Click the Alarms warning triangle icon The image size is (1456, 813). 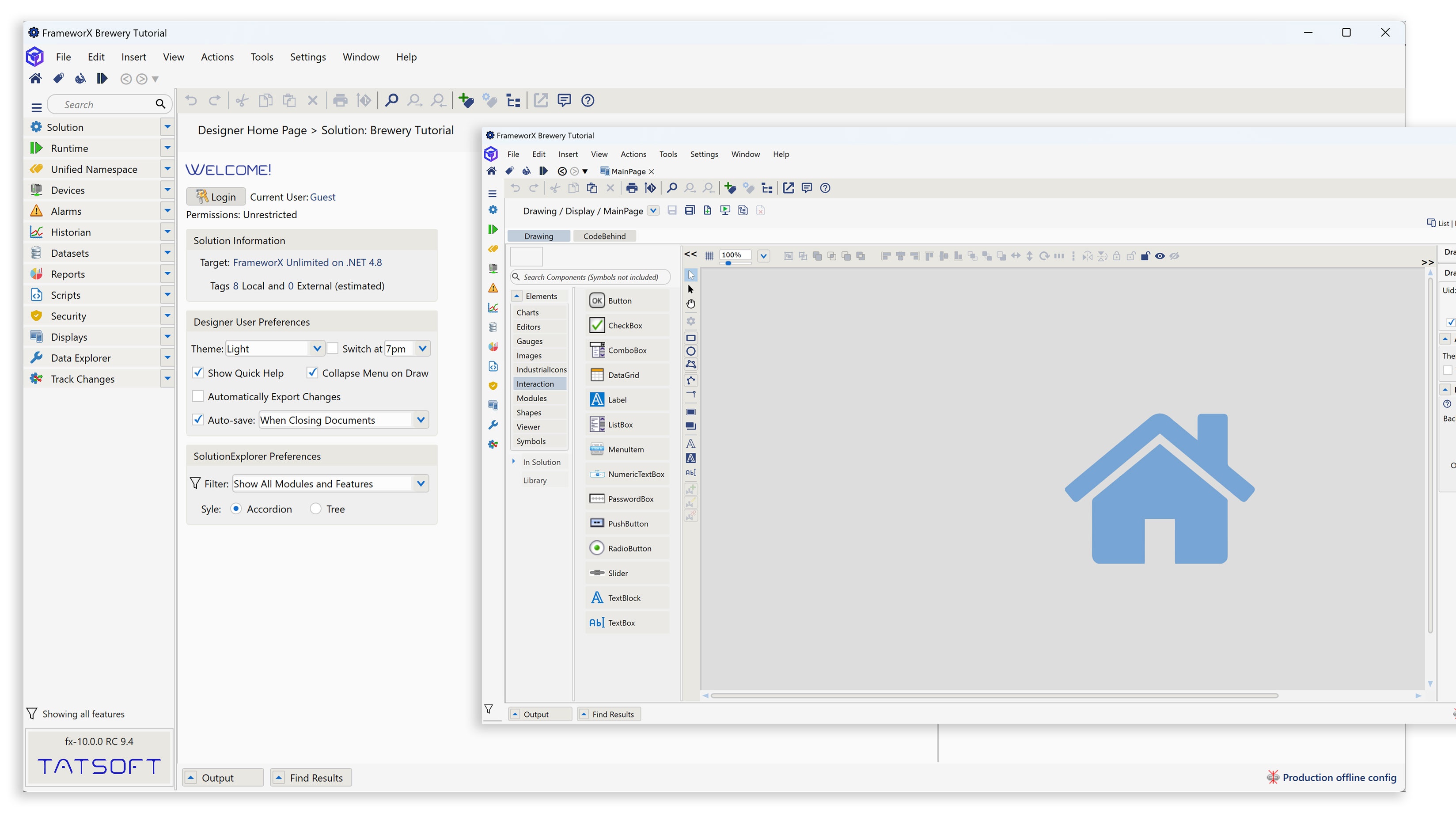[x=36, y=211]
